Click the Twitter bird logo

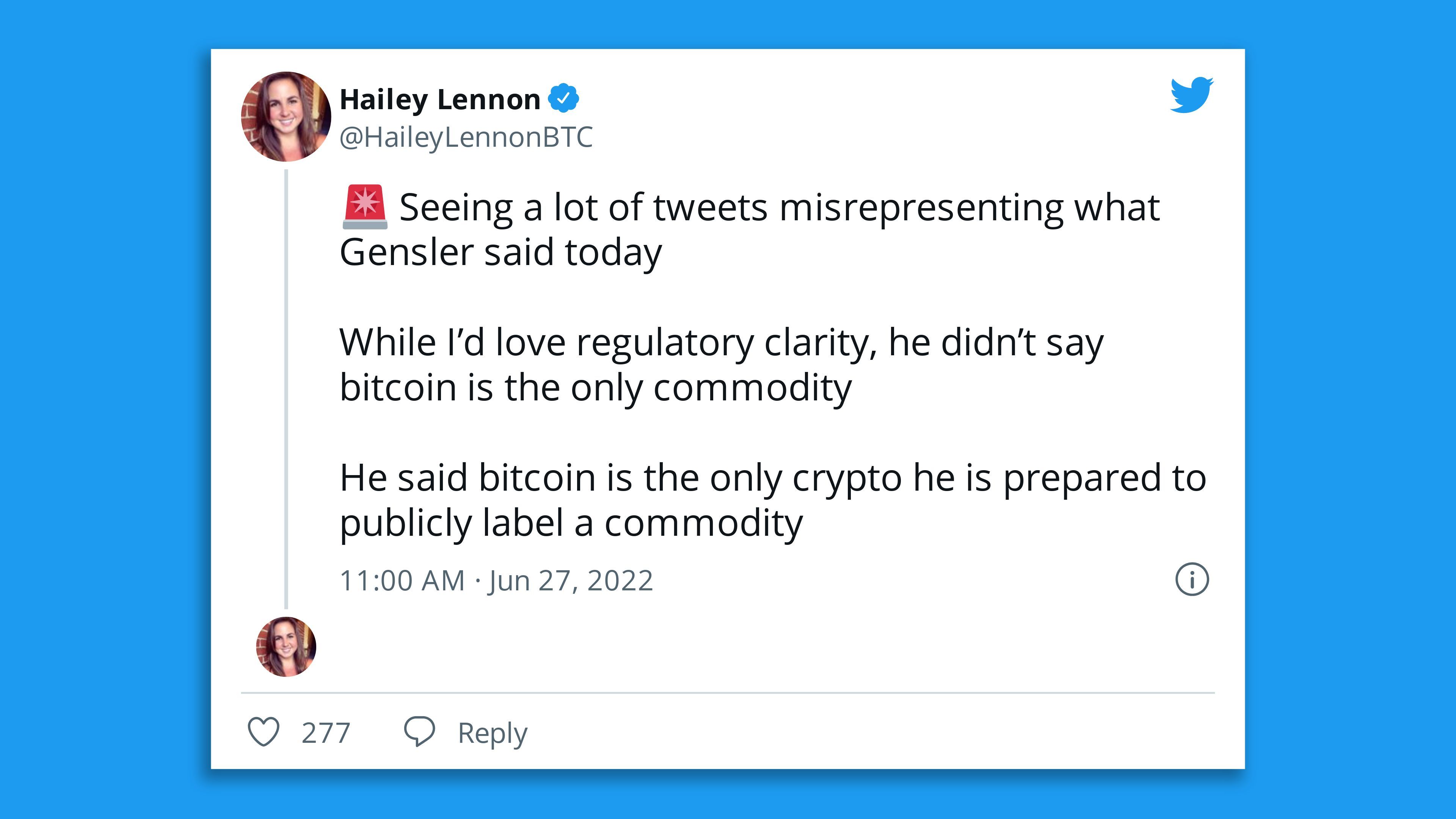click(1191, 95)
